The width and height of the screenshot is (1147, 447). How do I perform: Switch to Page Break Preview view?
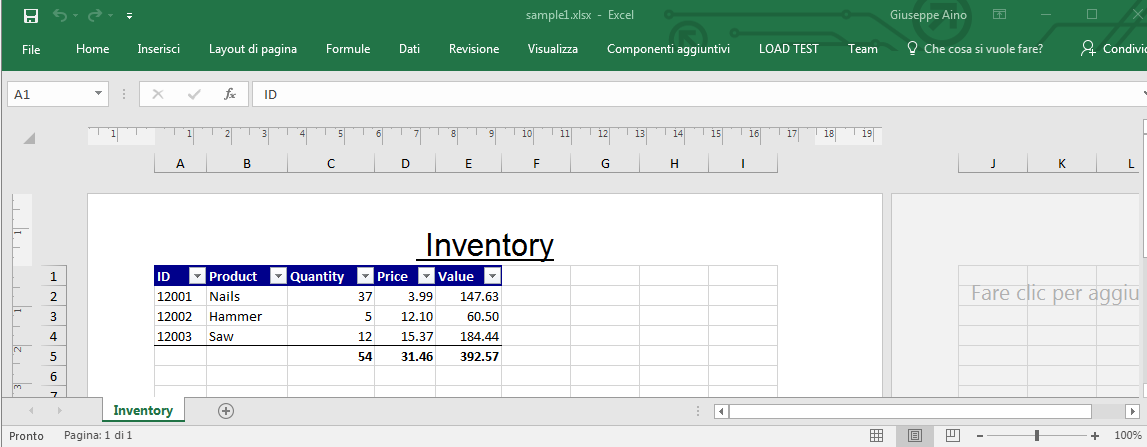[952, 436]
